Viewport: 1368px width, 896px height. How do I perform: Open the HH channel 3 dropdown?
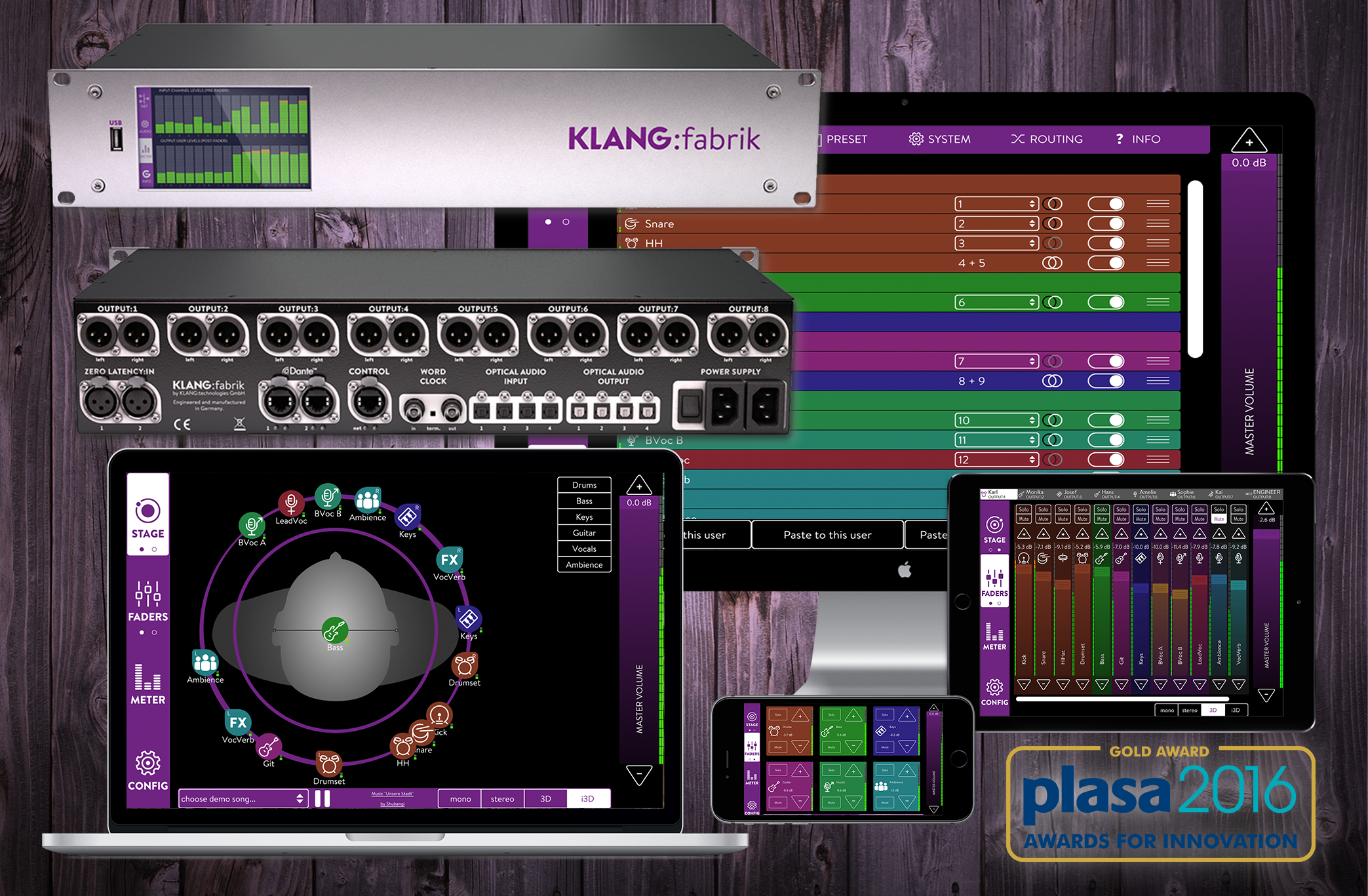996,243
